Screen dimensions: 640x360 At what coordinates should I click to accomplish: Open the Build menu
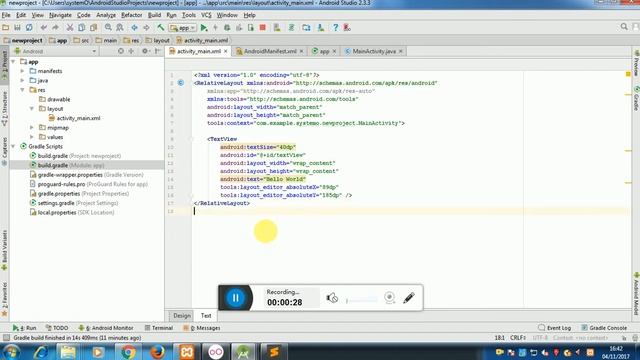click(154, 15)
